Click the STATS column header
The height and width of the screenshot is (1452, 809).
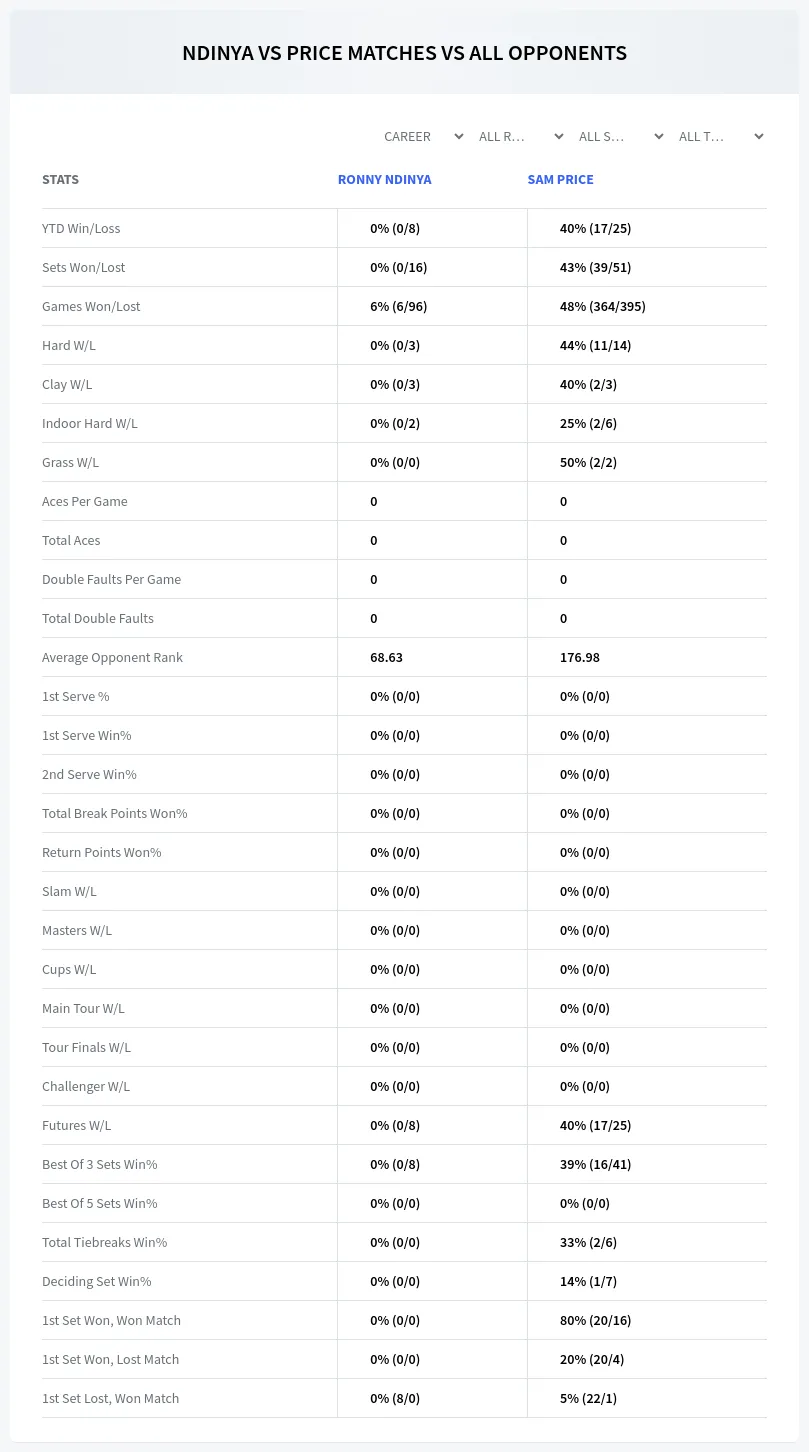(60, 180)
